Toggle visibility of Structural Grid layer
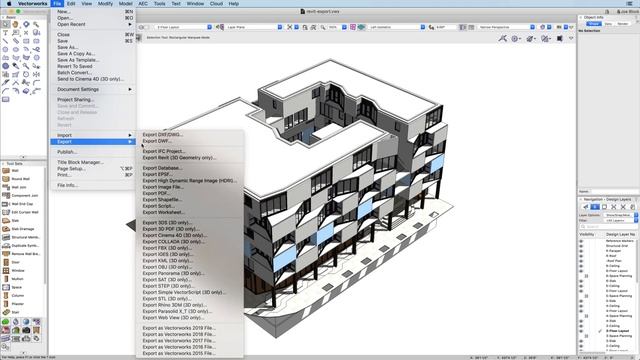640x360 pixels. (x=581, y=246)
